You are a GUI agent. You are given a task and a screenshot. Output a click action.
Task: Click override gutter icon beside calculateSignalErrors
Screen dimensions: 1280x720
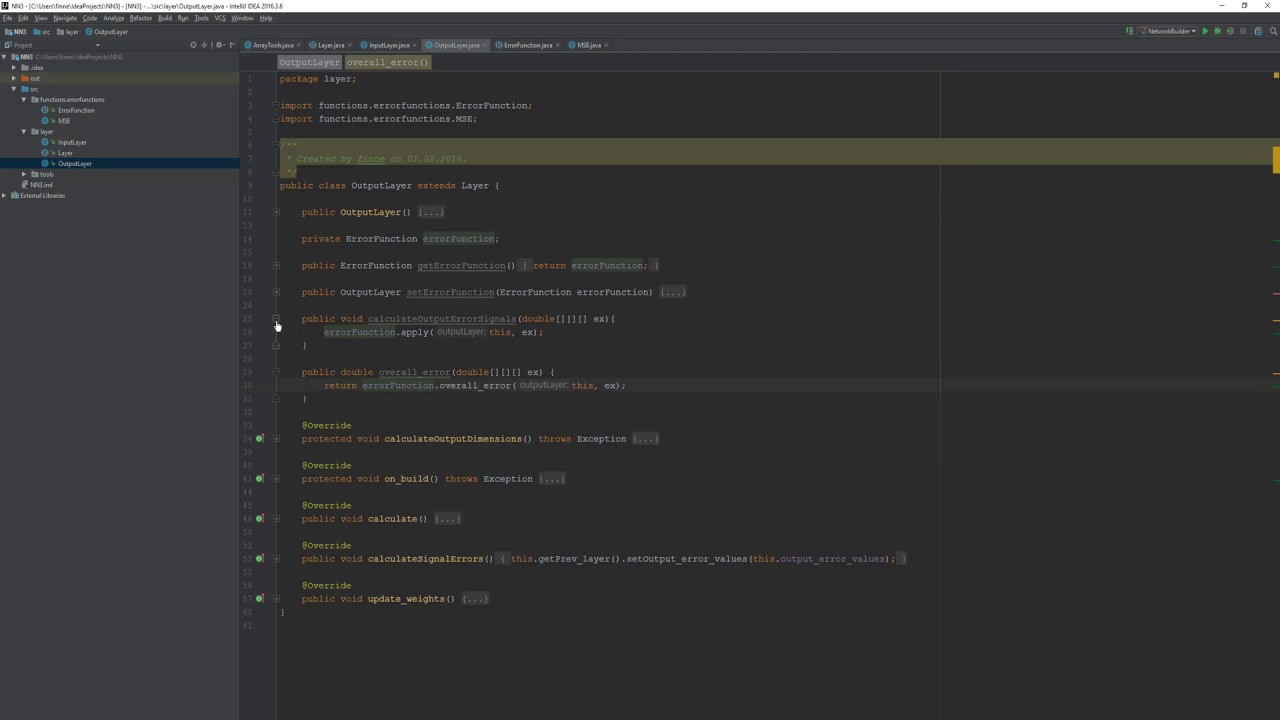point(259,558)
